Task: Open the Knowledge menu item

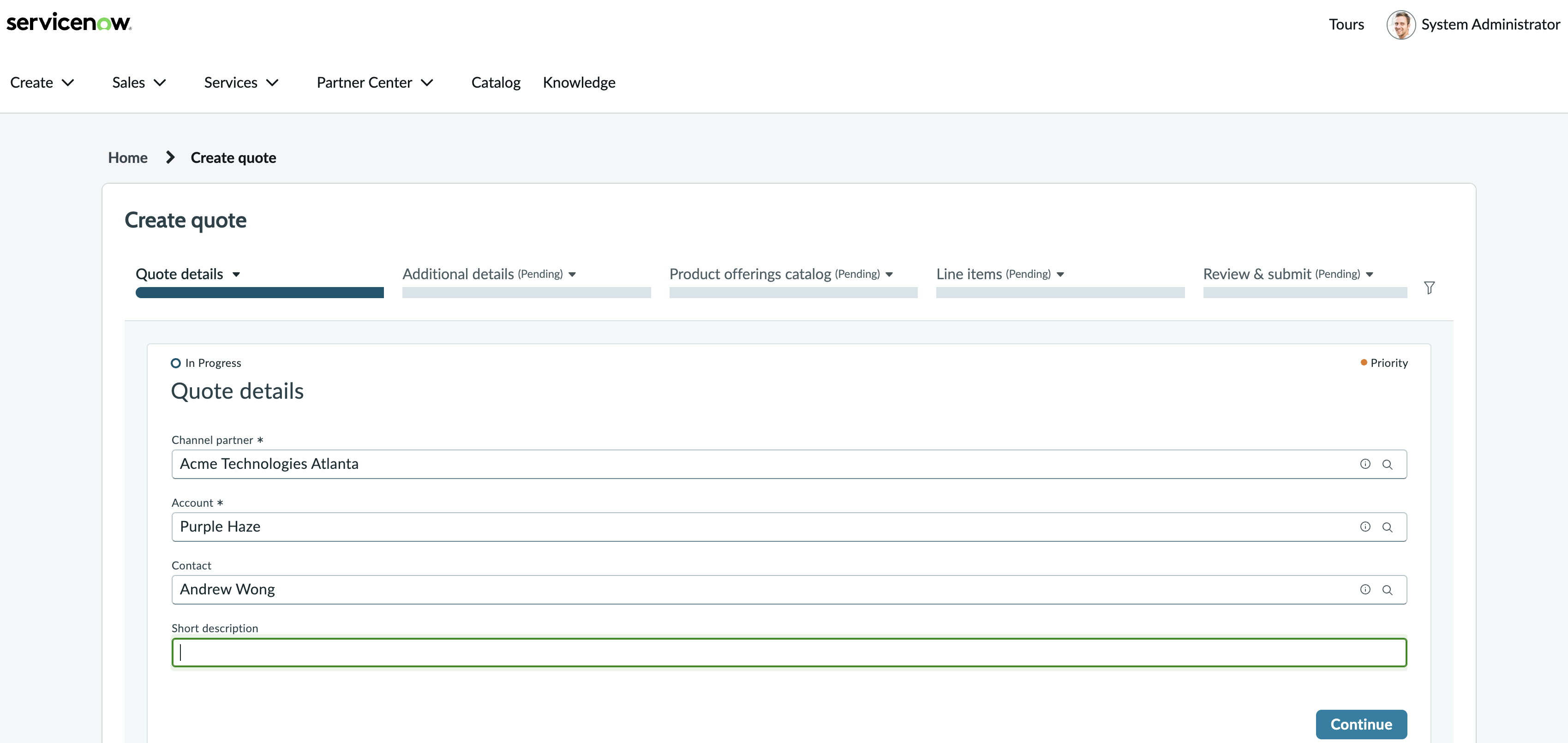Action: click(x=579, y=83)
